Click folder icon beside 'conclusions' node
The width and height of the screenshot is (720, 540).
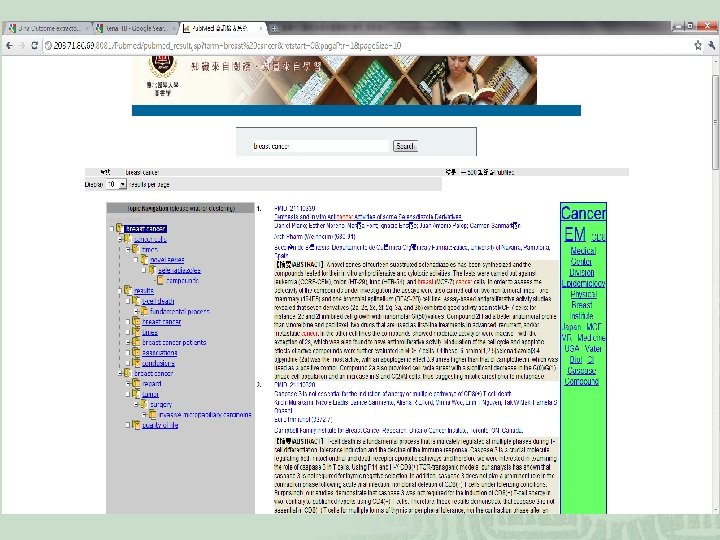(136, 363)
